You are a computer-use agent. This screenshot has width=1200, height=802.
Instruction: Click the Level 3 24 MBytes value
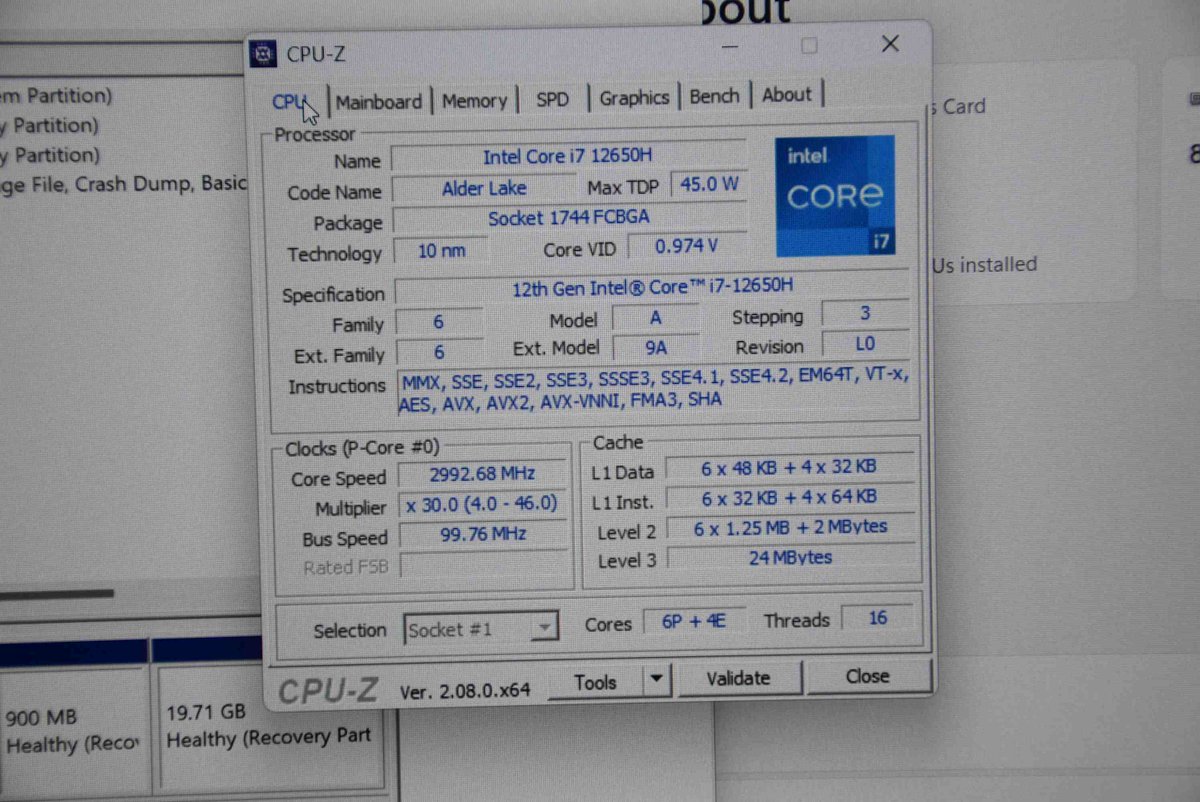coord(791,558)
